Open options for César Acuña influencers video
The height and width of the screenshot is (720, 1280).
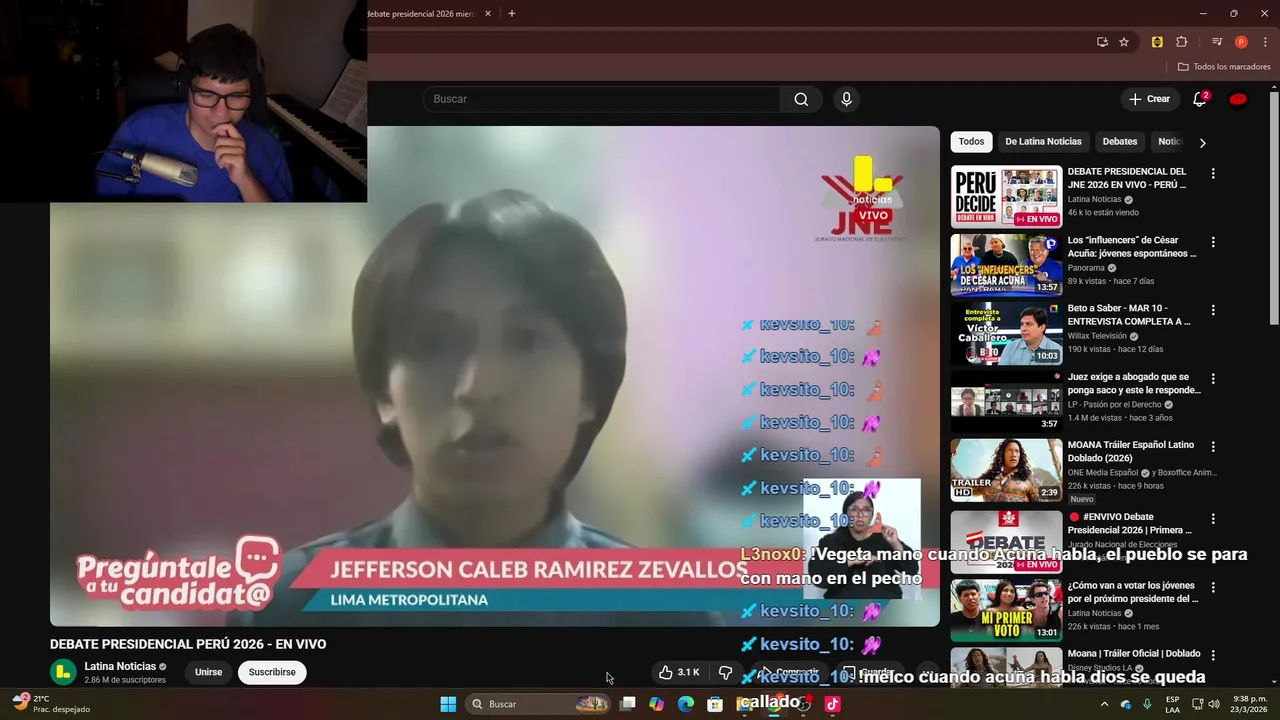click(x=1213, y=242)
